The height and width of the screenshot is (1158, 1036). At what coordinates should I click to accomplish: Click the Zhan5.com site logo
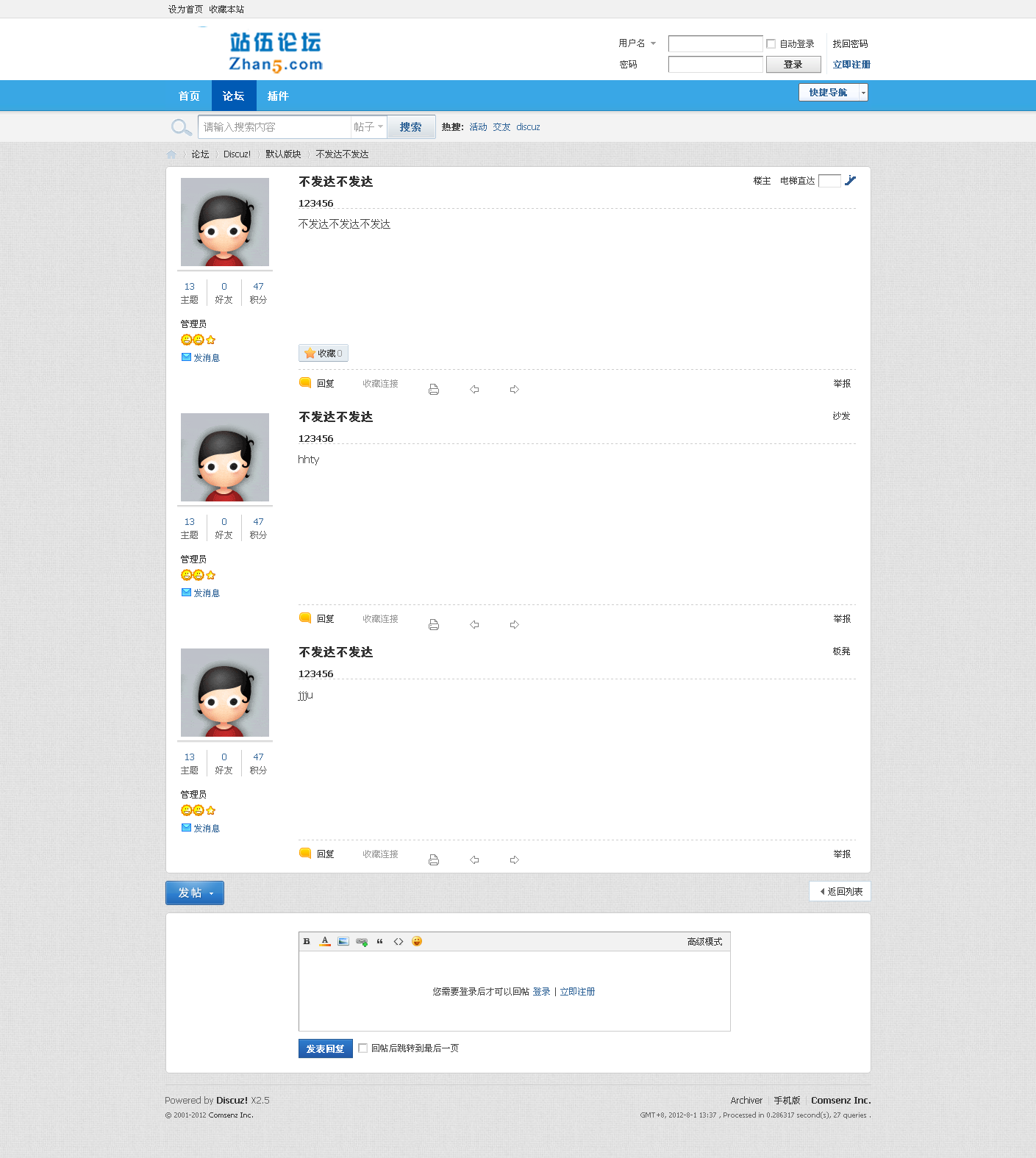(x=276, y=51)
